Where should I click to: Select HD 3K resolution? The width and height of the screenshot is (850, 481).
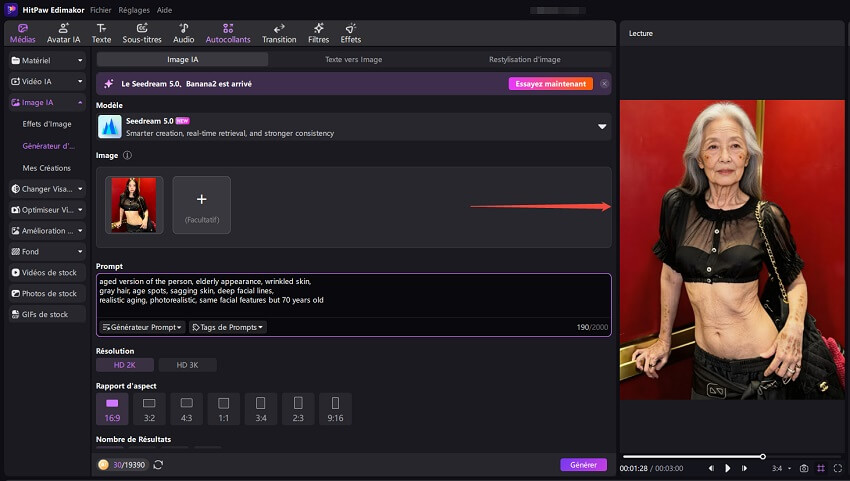(x=187, y=365)
